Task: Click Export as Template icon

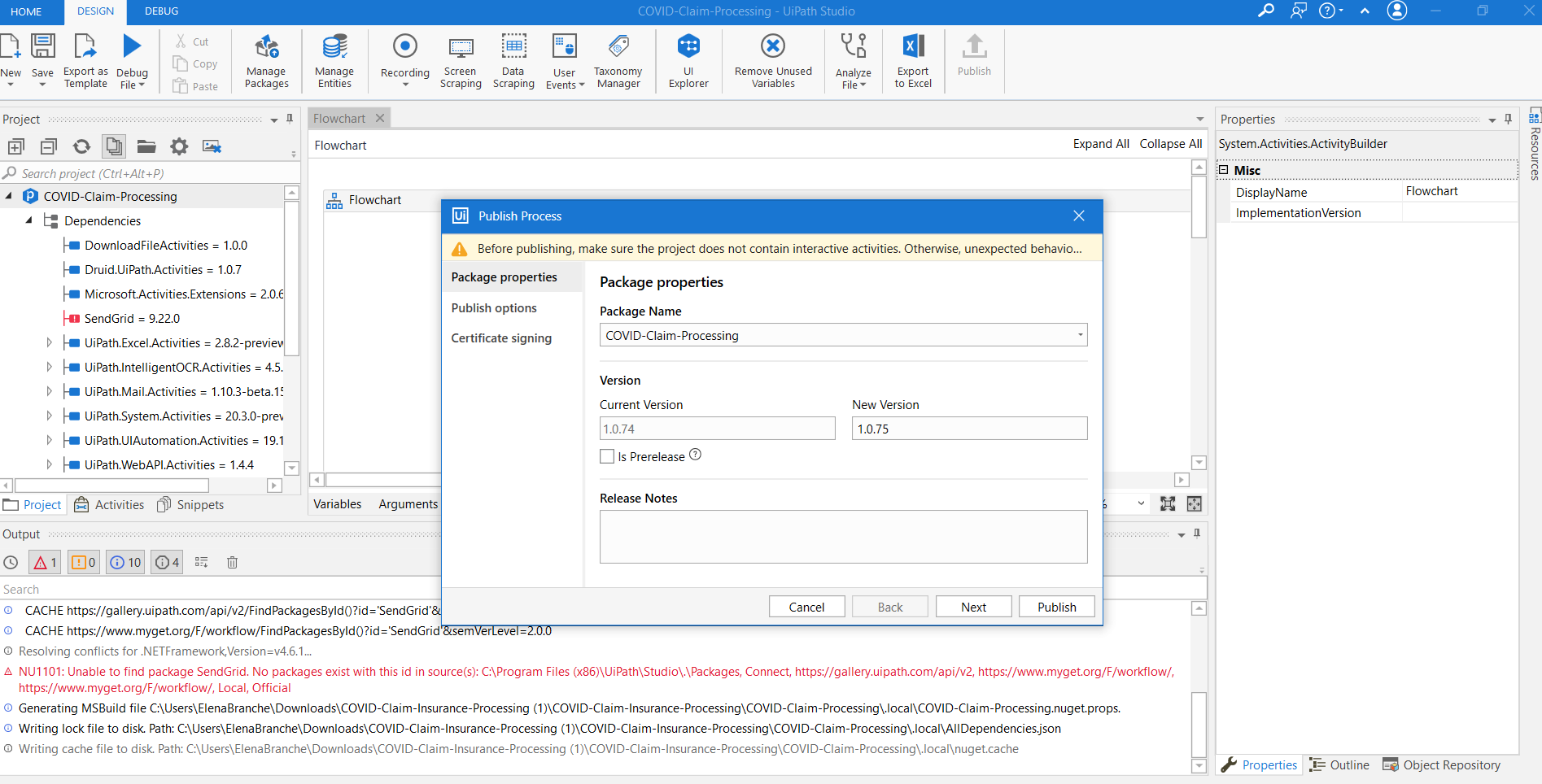Action: [x=85, y=46]
